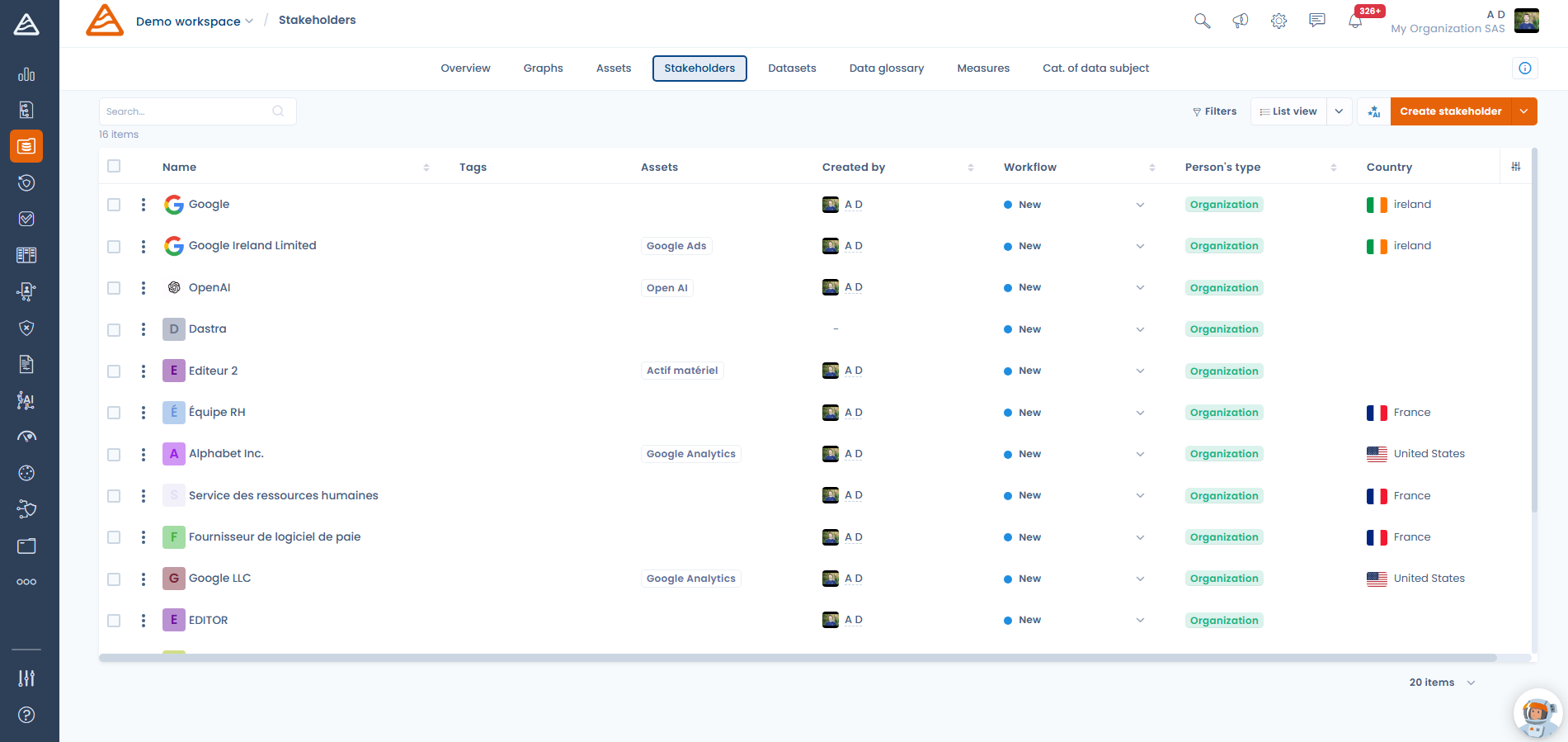1568x742 pixels.
Task: Check the Google LLC row checkbox
Action: pyautogui.click(x=114, y=579)
